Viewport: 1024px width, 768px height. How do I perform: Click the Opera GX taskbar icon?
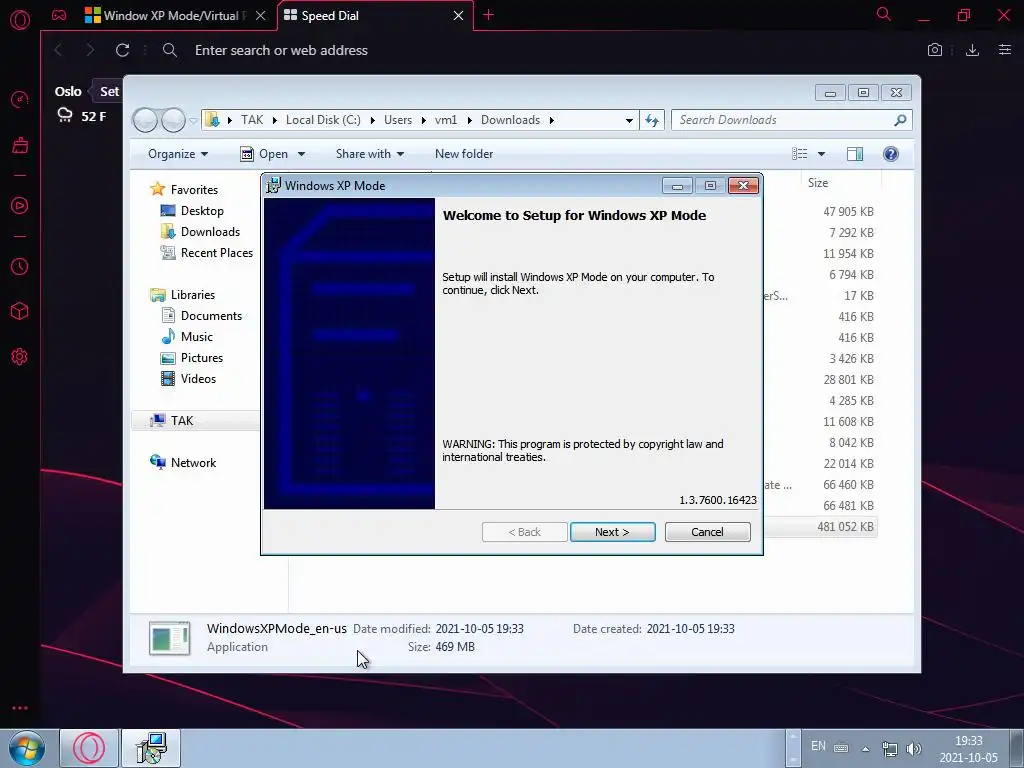(x=89, y=748)
